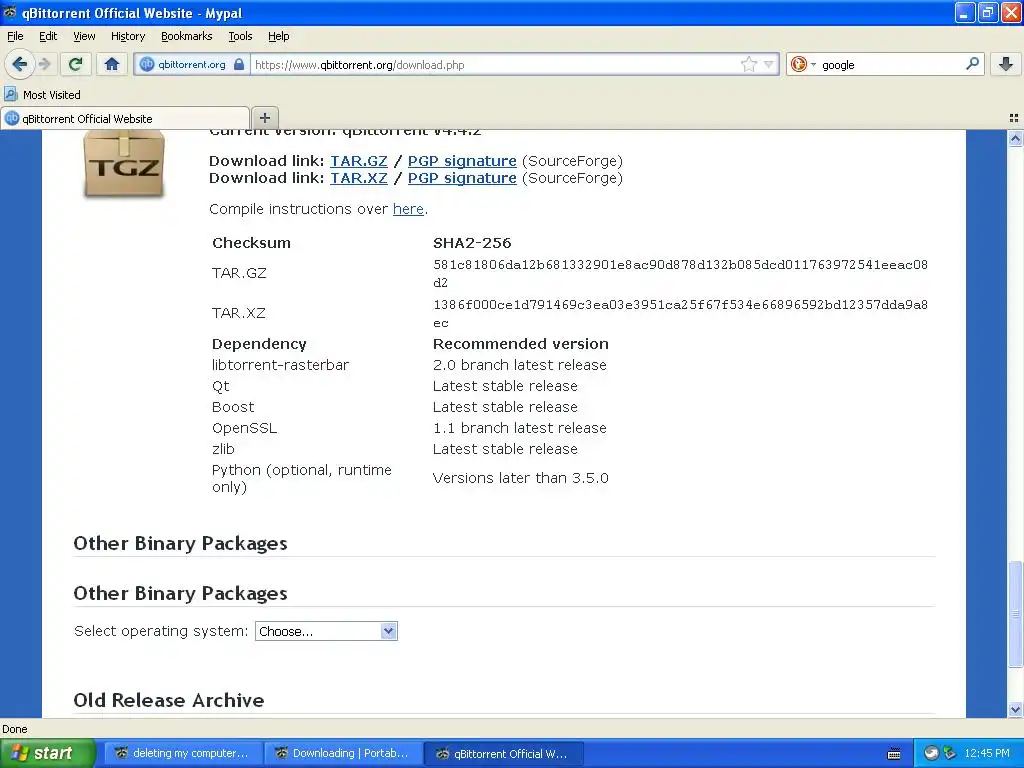Open the Help menu
1024x768 pixels.
point(278,36)
